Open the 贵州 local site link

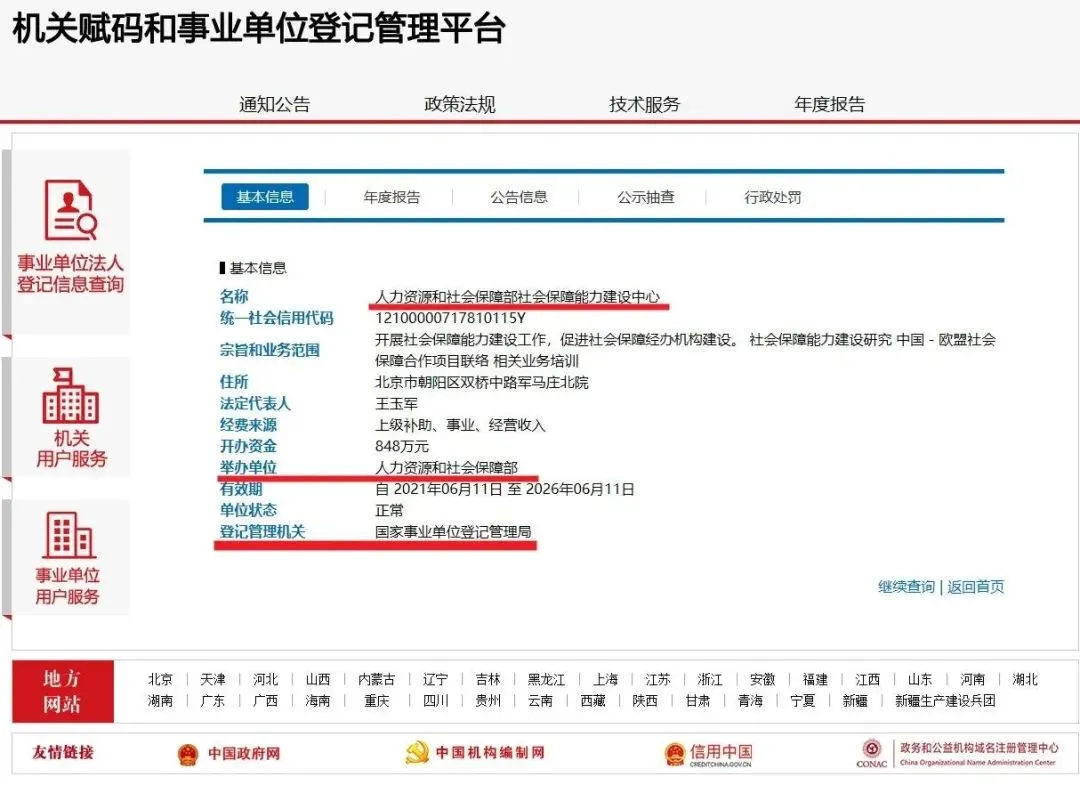pos(488,701)
